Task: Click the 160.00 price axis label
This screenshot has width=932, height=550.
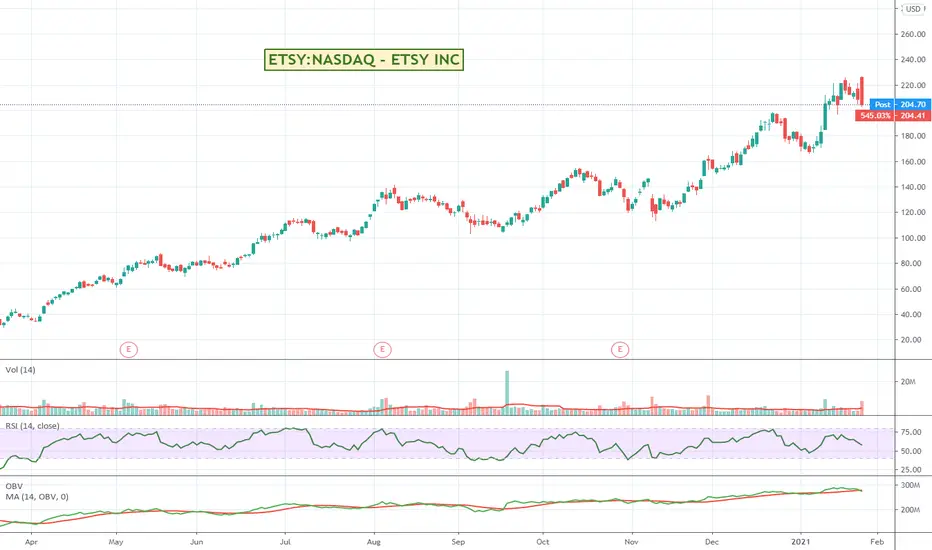Action: coord(913,161)
